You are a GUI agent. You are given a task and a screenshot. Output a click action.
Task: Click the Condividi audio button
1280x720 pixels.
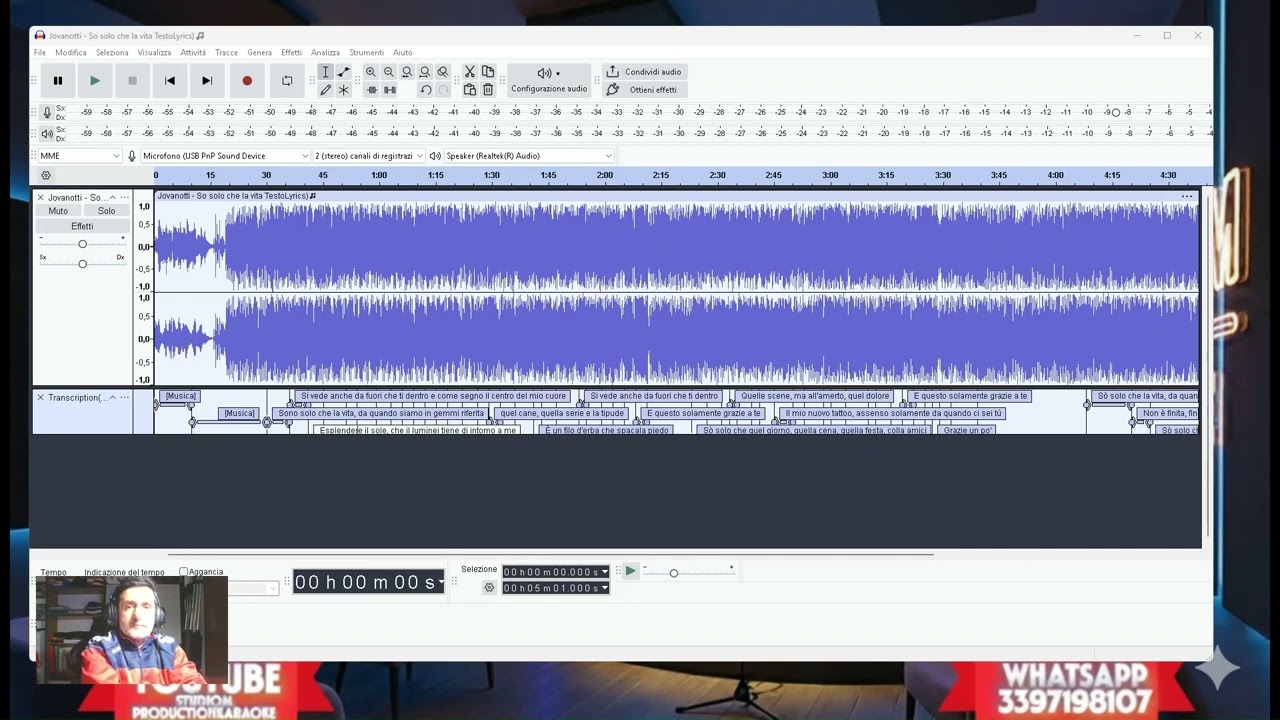[644, 72]
